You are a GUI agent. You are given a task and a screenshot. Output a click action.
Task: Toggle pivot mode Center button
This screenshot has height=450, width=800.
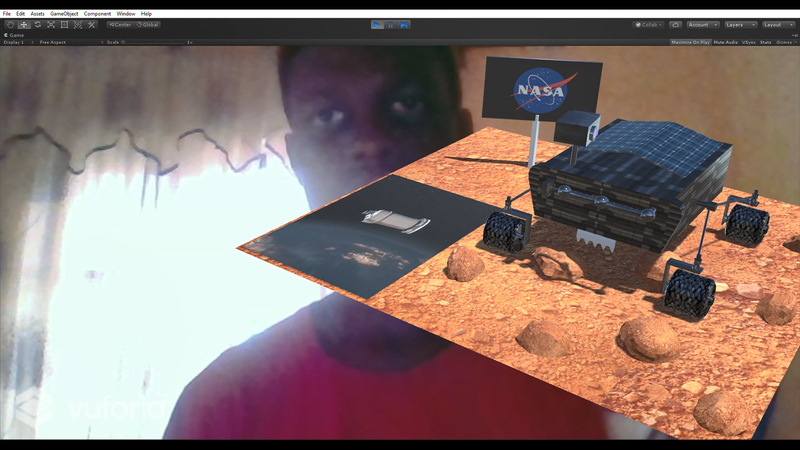(x=120, y=24)
